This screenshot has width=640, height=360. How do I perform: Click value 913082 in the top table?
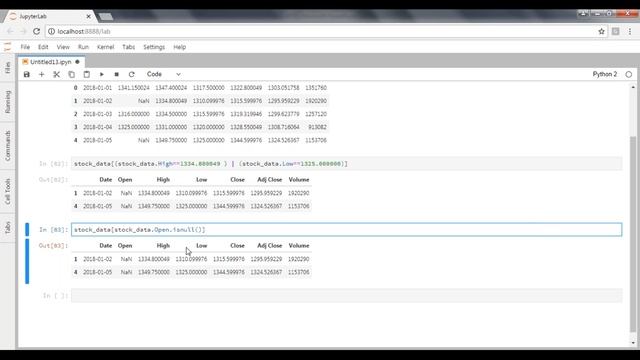pos(317,127)
